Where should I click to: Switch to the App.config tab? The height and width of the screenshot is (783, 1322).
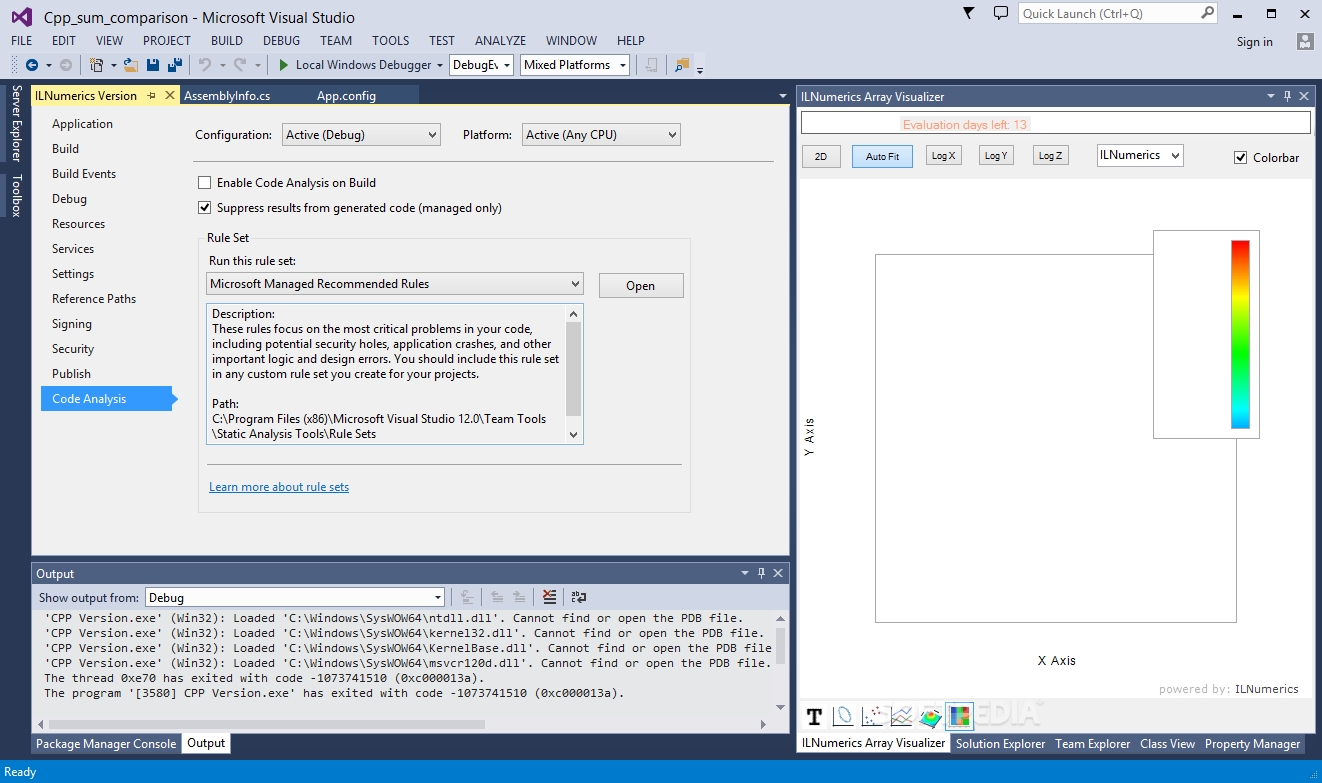click(x=346, y=96)
